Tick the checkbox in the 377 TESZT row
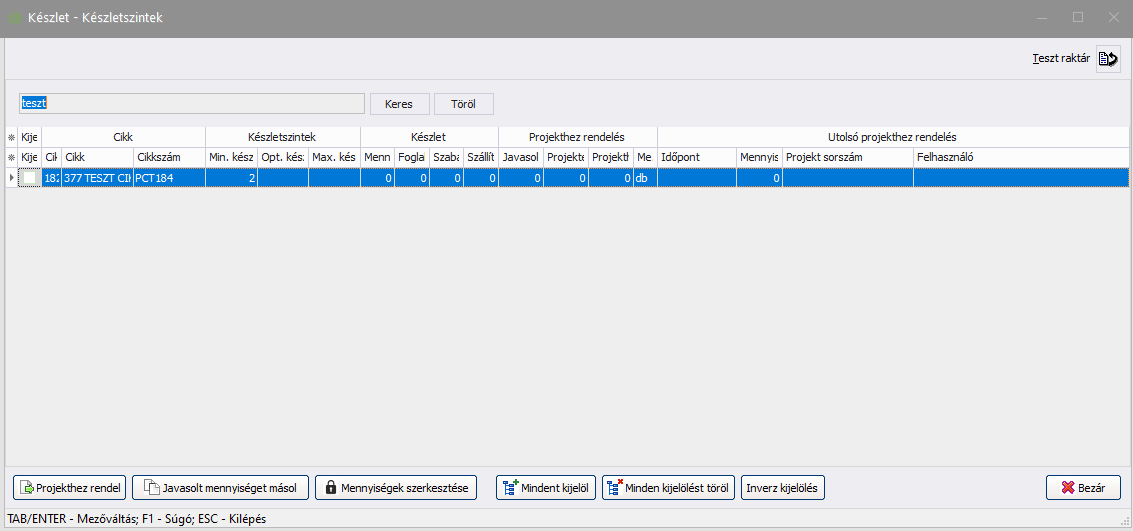The height and width of the screenshot is (531, 1133). (x=30, y=177)
